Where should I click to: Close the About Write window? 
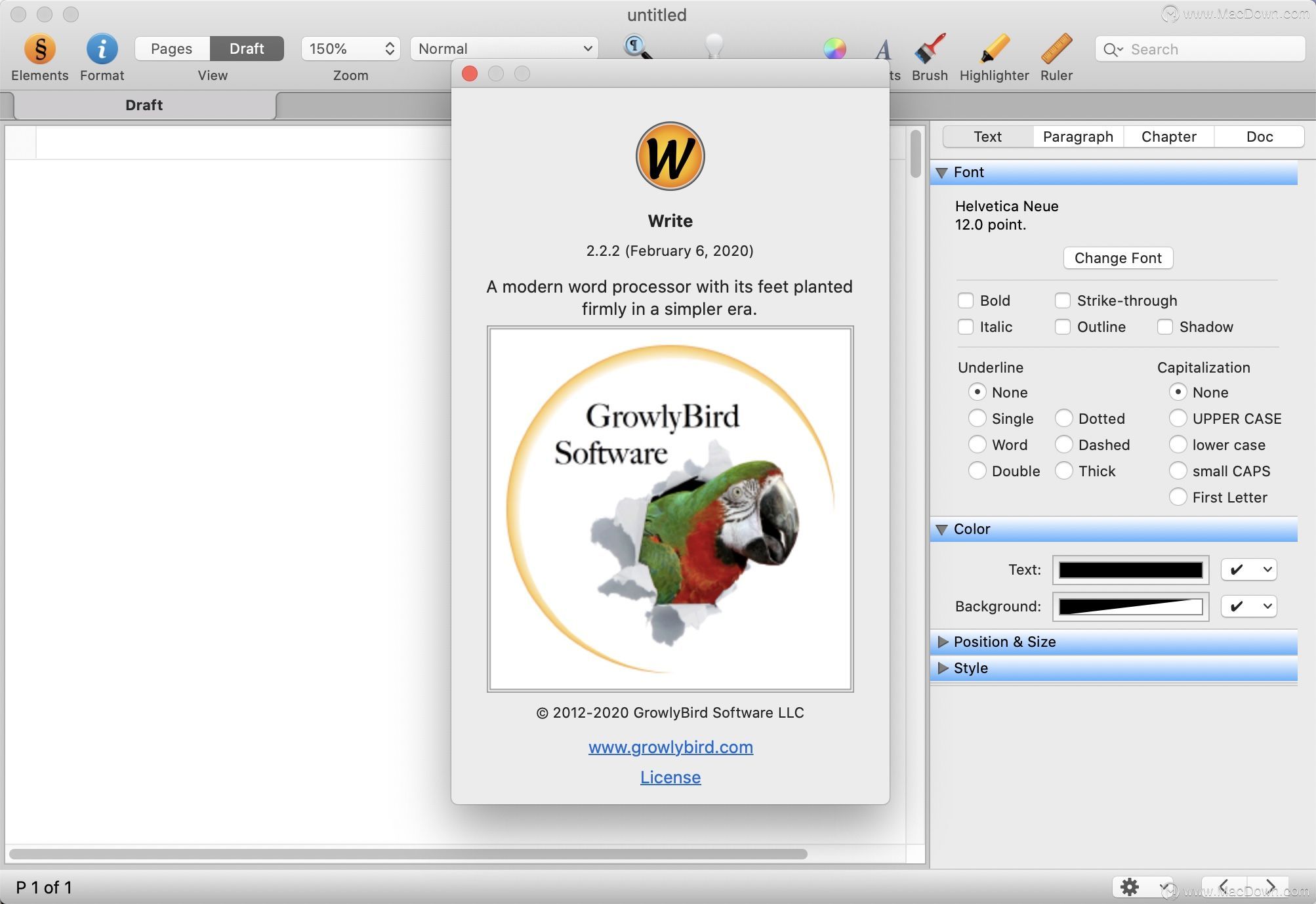[470, 73]
